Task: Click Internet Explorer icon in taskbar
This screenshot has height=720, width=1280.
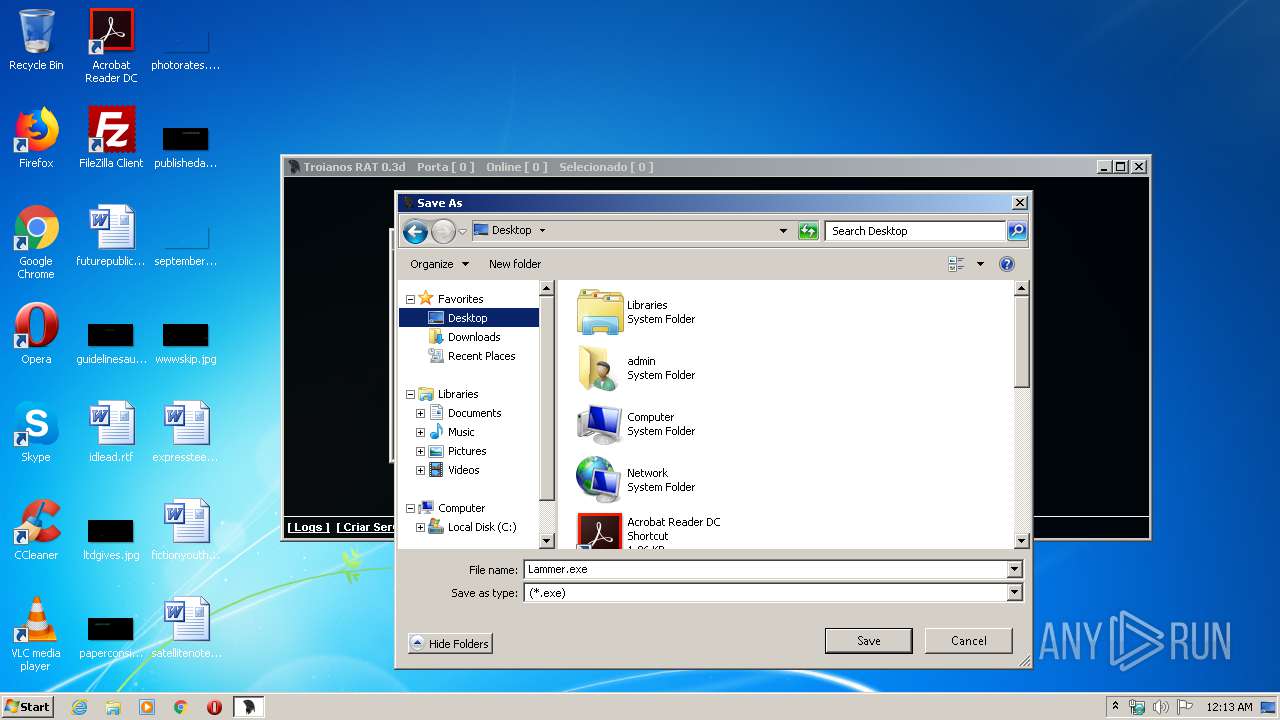Action: click(79, 707)
